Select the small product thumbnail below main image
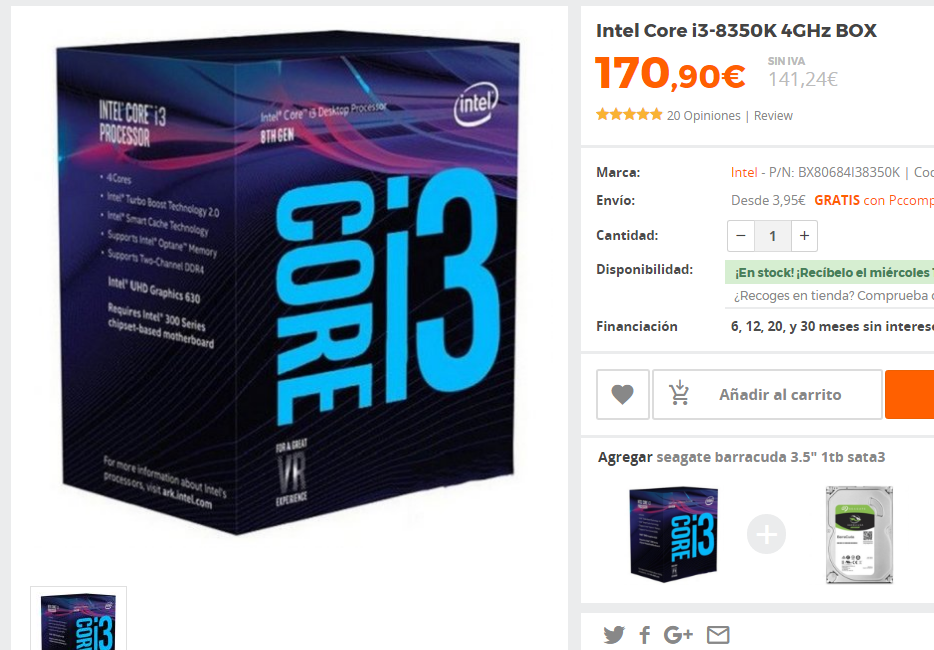Viewport: 934px width, 650px height. click(79, 618)
